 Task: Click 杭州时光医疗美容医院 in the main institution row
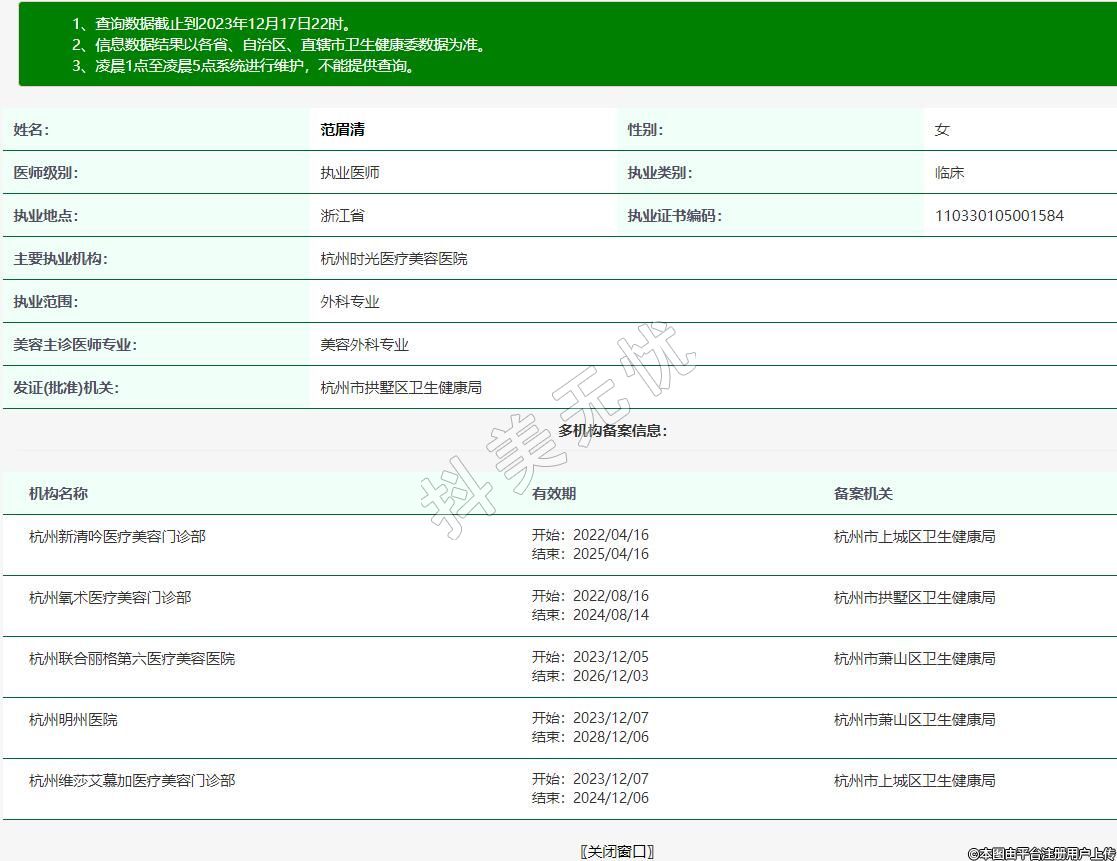[394, 259]
